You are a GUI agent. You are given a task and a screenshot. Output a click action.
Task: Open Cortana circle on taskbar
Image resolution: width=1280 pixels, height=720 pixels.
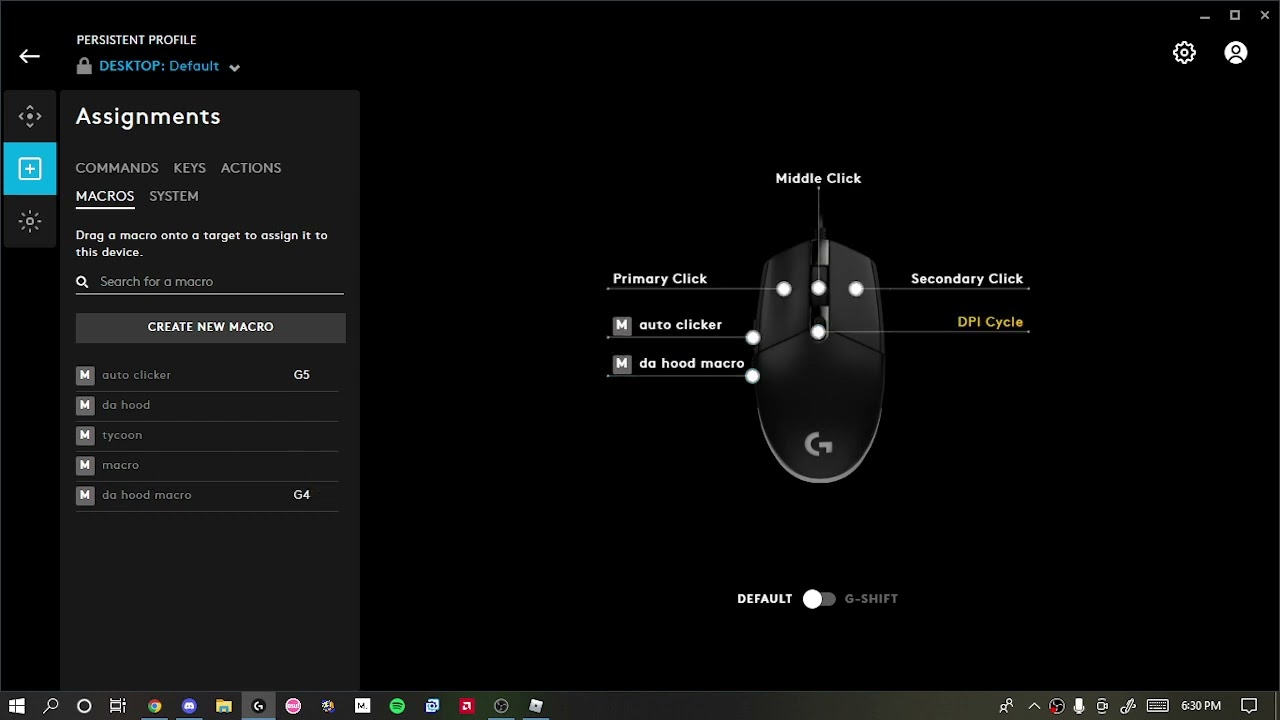(x=84, y=706)
